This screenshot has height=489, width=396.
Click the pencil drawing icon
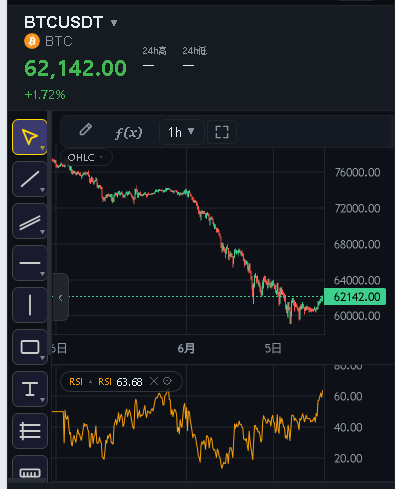pos(86,129)
